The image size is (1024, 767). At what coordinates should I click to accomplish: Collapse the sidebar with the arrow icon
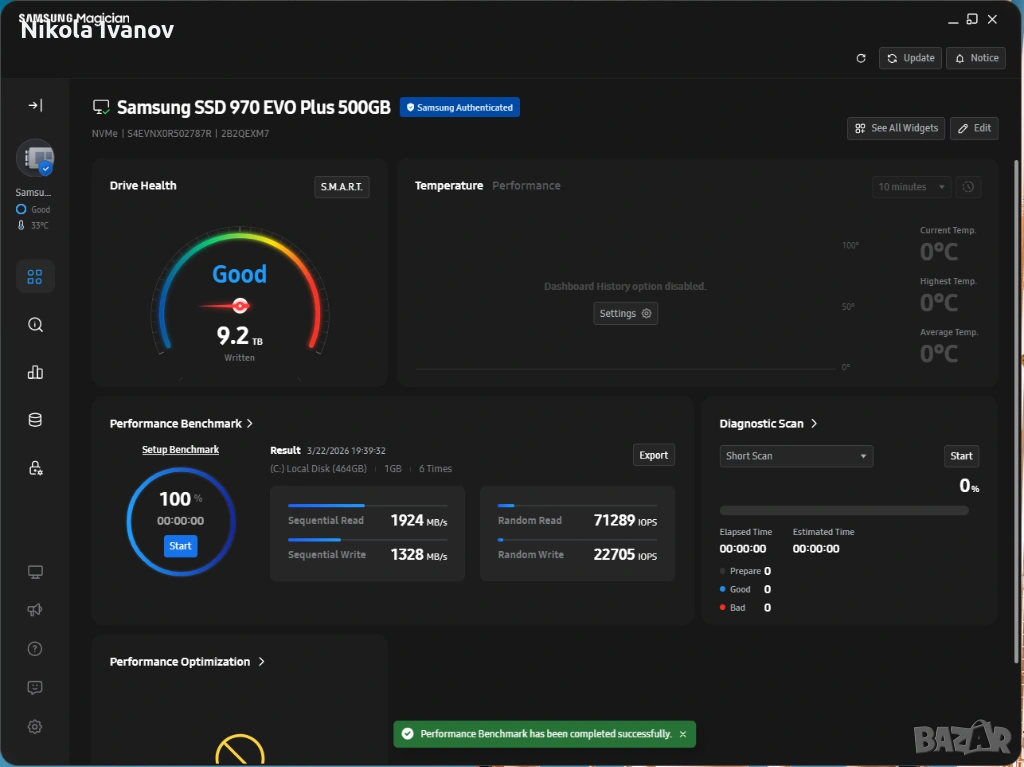click(35, 105)
